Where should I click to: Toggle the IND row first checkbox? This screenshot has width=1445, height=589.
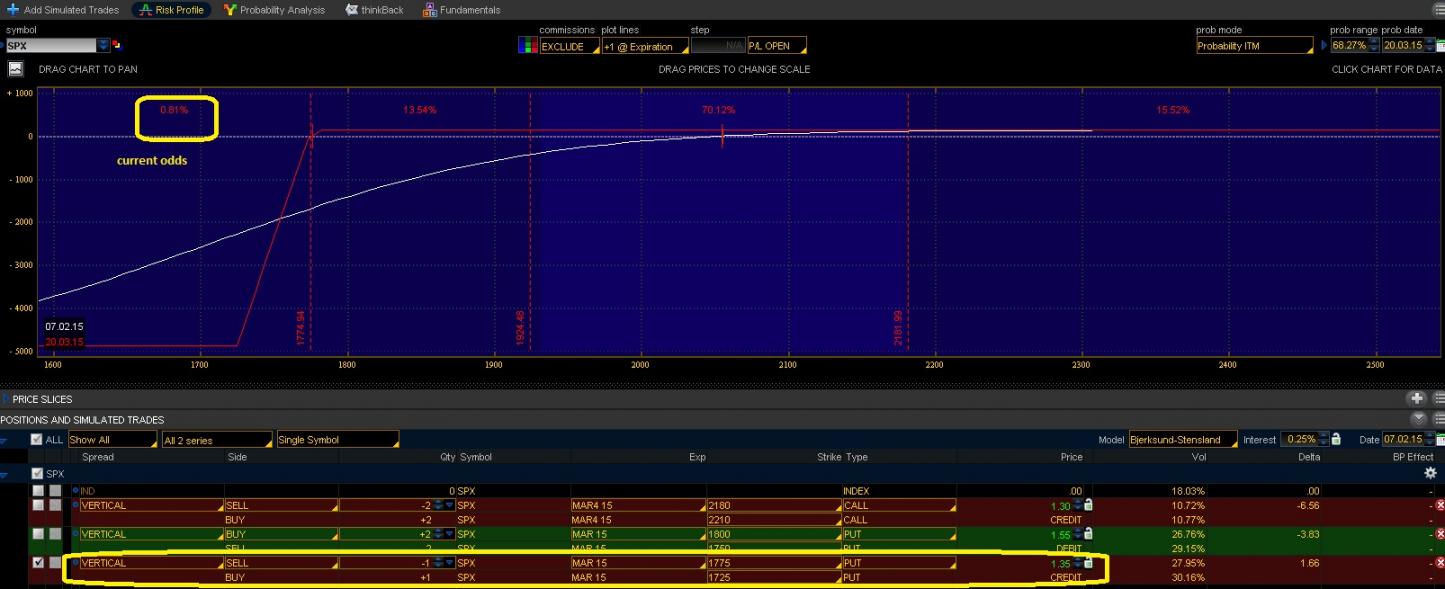tap(38, 491)
